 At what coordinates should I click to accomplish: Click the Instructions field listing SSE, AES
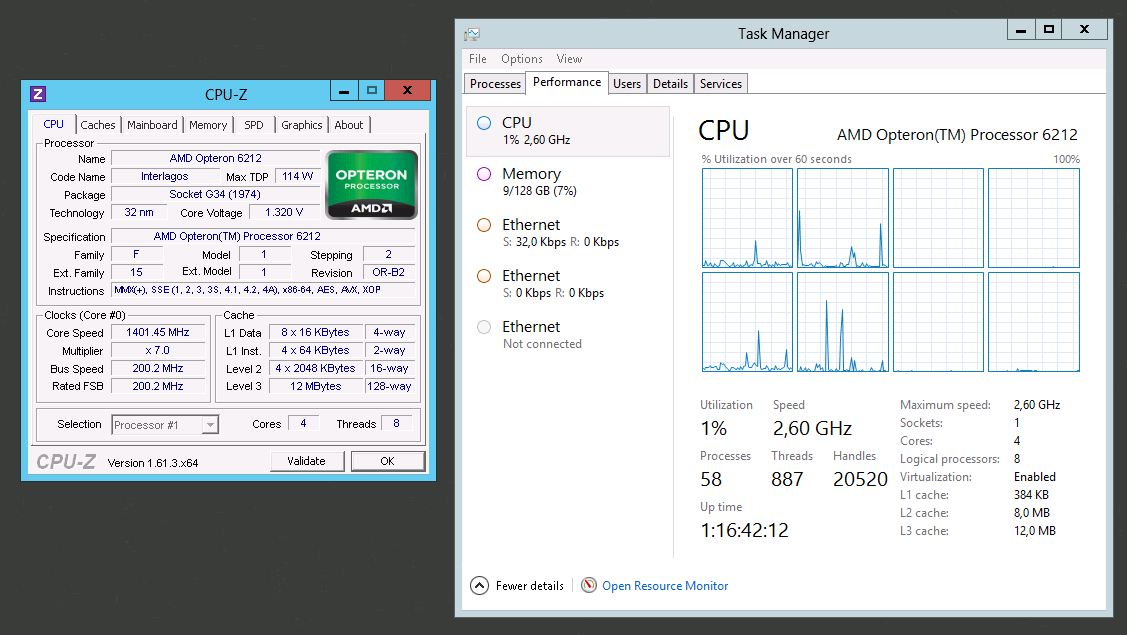pyautogui.click(x=263, y=290)
